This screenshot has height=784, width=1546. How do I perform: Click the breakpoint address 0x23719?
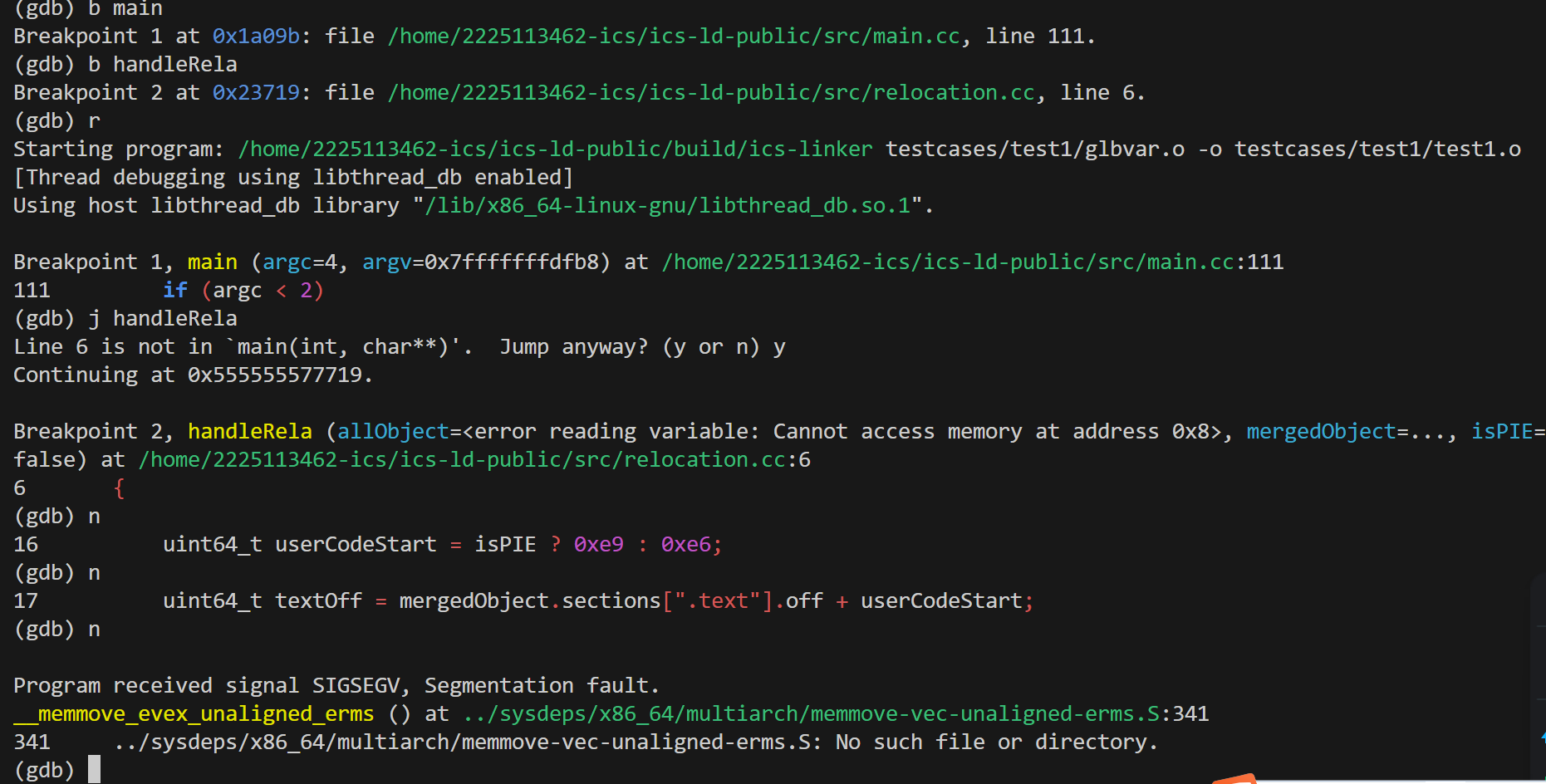click(256, 93)
